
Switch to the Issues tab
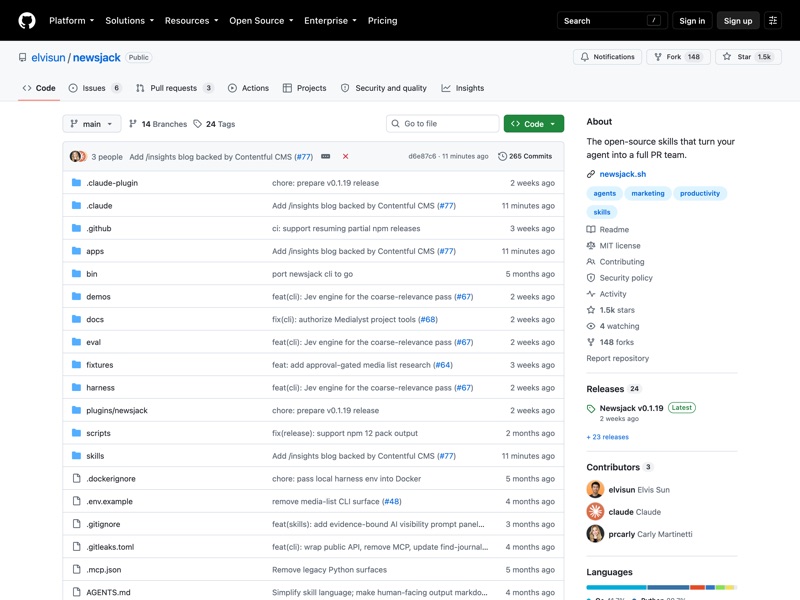click(x=95, y=88)
